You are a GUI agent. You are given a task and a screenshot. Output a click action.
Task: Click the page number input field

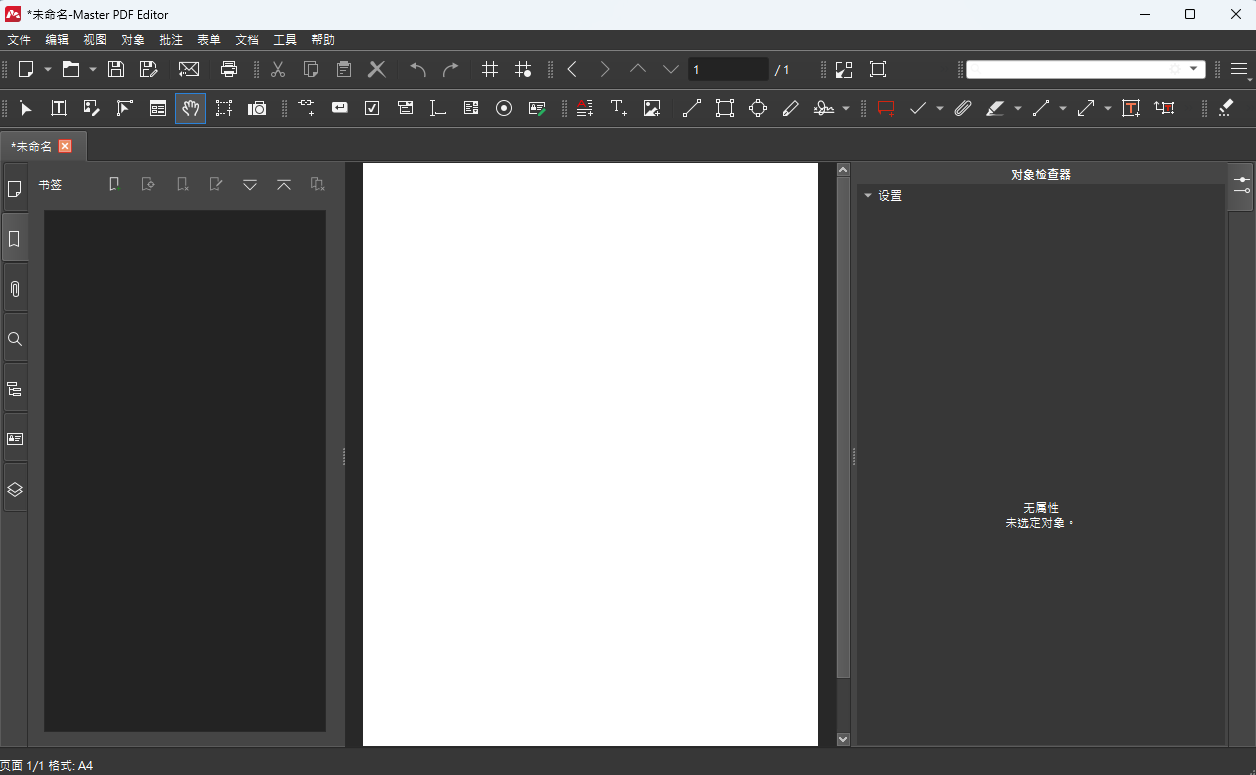[727, 69]
